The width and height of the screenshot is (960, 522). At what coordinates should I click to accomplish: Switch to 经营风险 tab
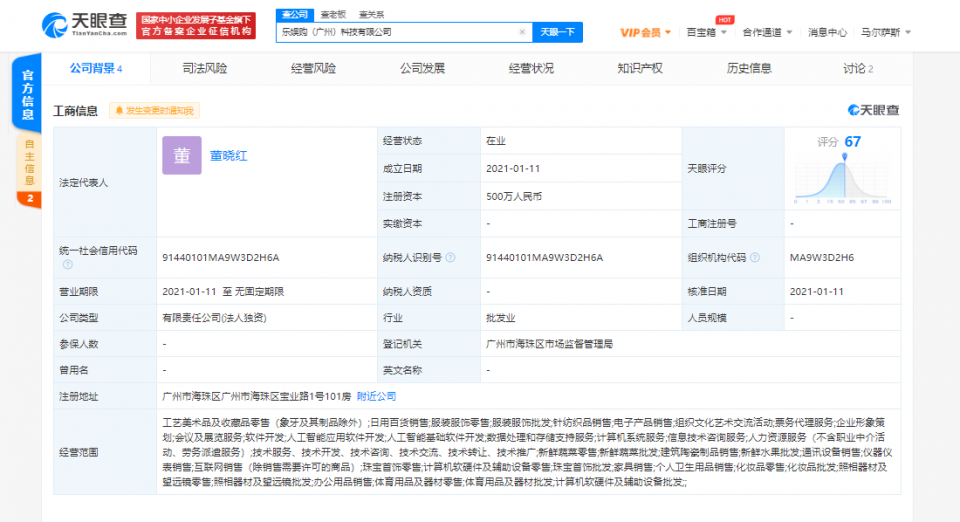[x=313, y=69]
